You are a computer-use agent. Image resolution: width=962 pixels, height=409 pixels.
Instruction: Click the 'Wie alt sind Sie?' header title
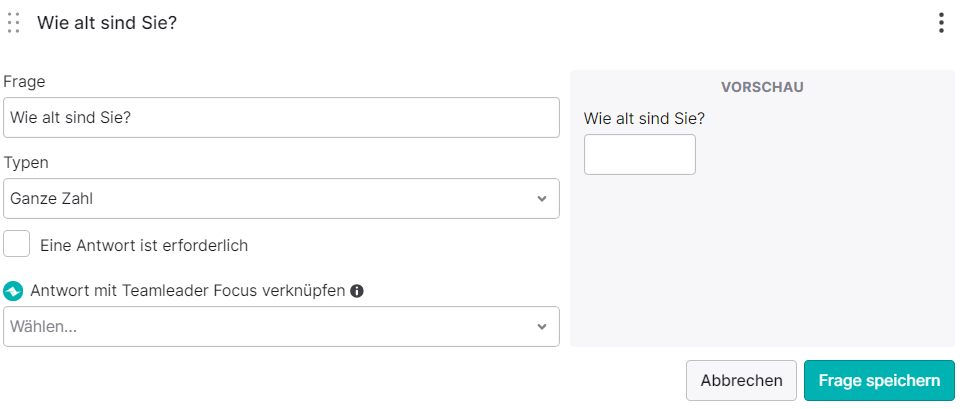pyautogui.click(x=107, y=23)
